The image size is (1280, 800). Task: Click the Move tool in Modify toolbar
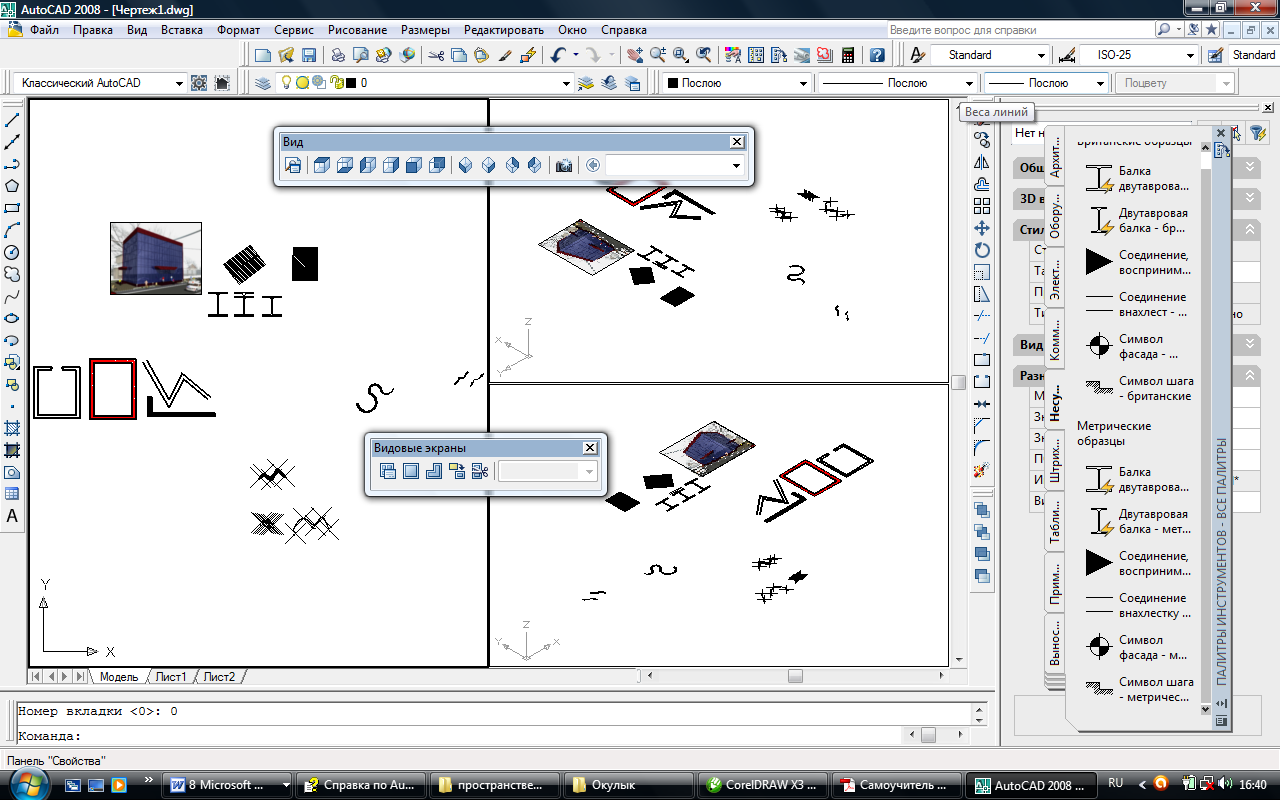point(982,228)
